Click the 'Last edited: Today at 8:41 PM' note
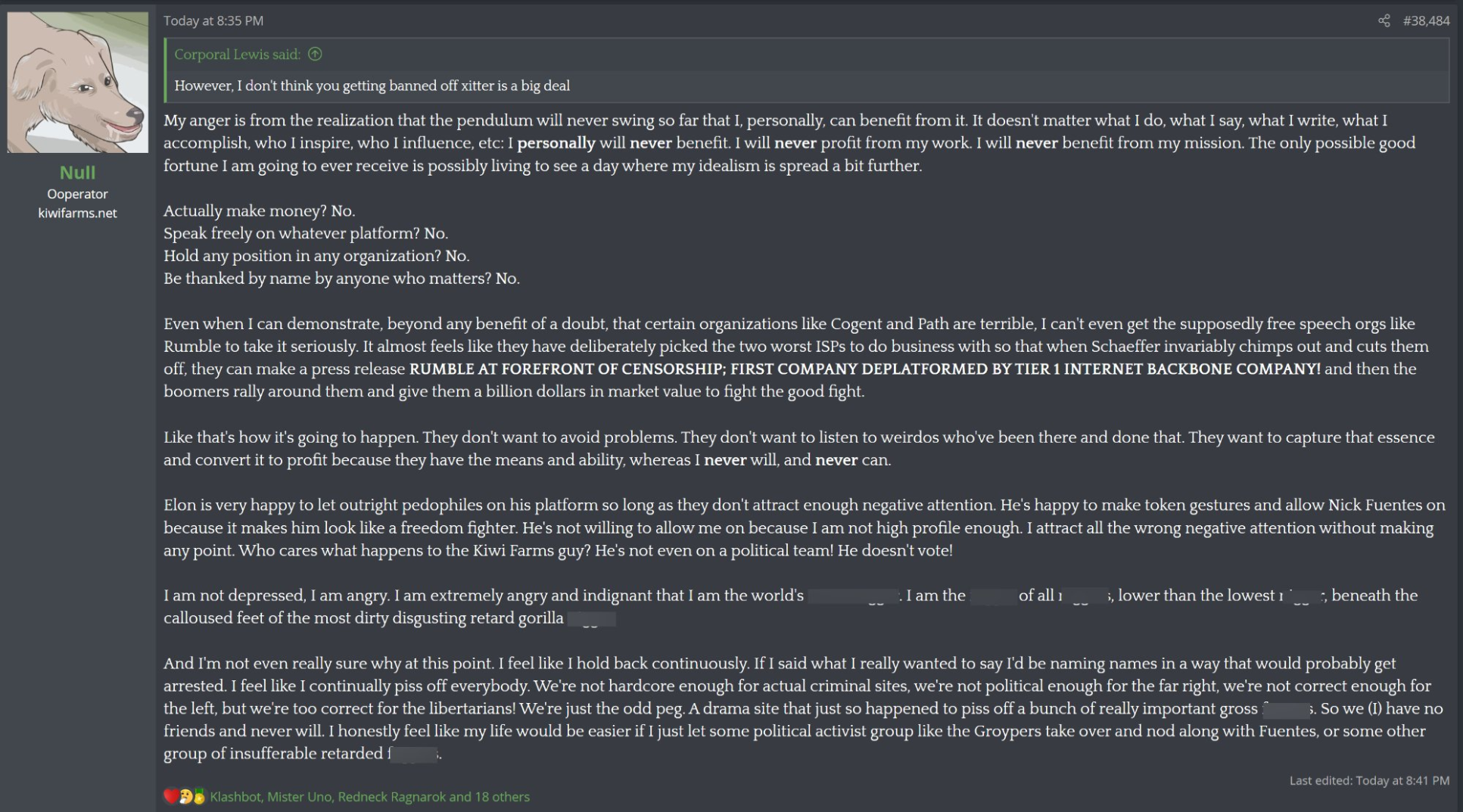Screen dimensions: 1463x812 [x=1369, y=780]
